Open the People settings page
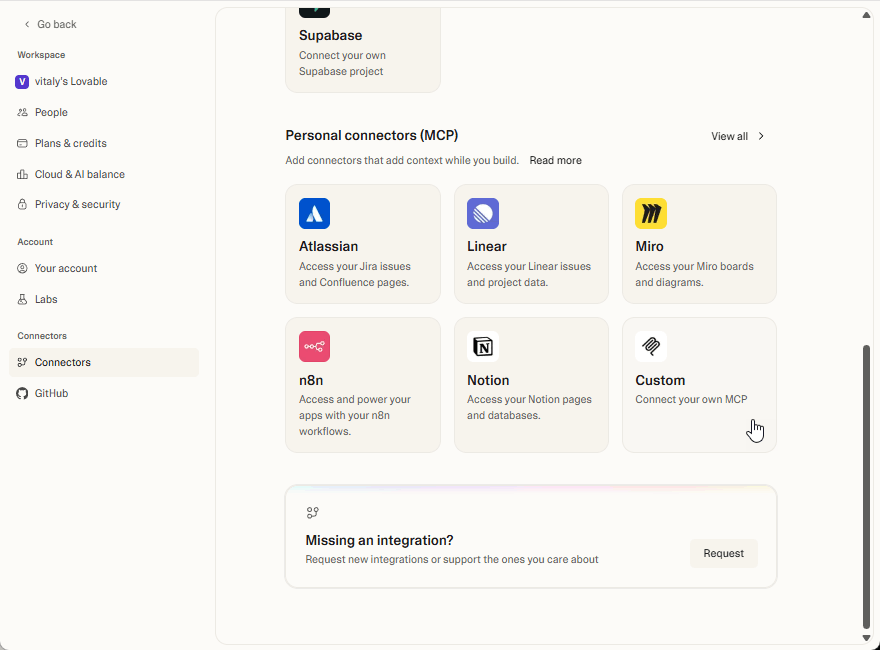This screenshot has height=650, width=880. [x=51, y=113]
